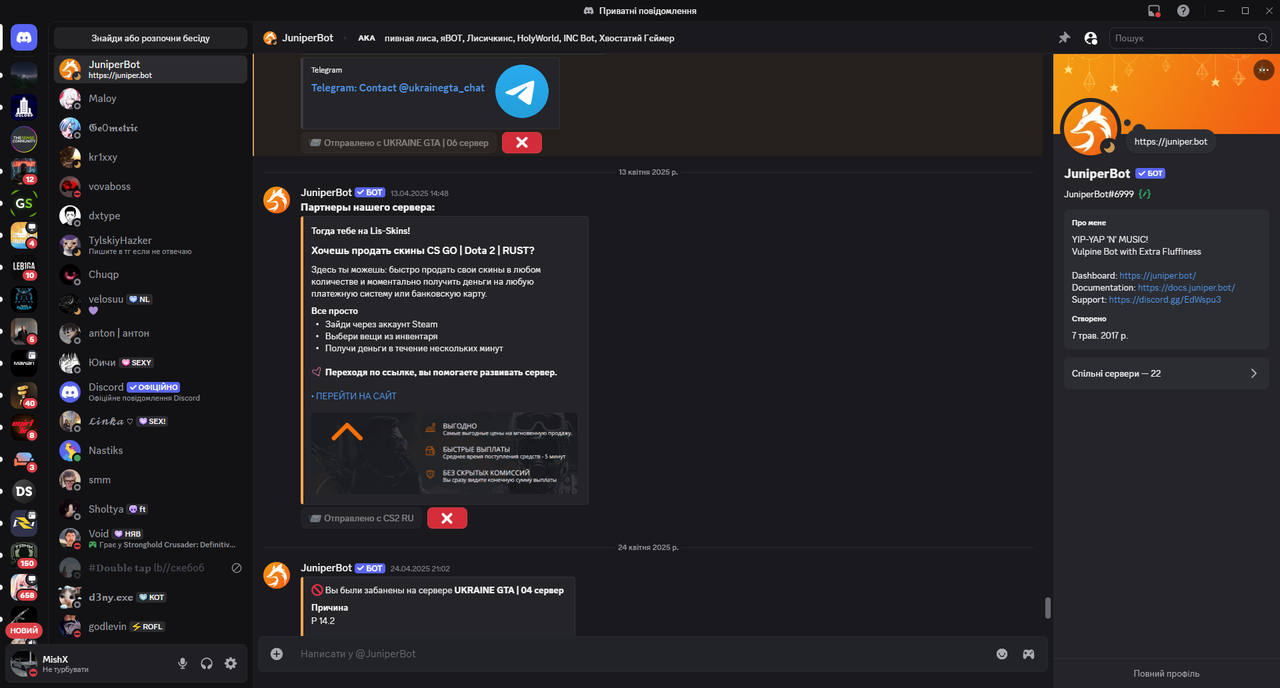Open server icon with 658 badge
Viewport: 1280px width, 688px height.
point(24,587)
